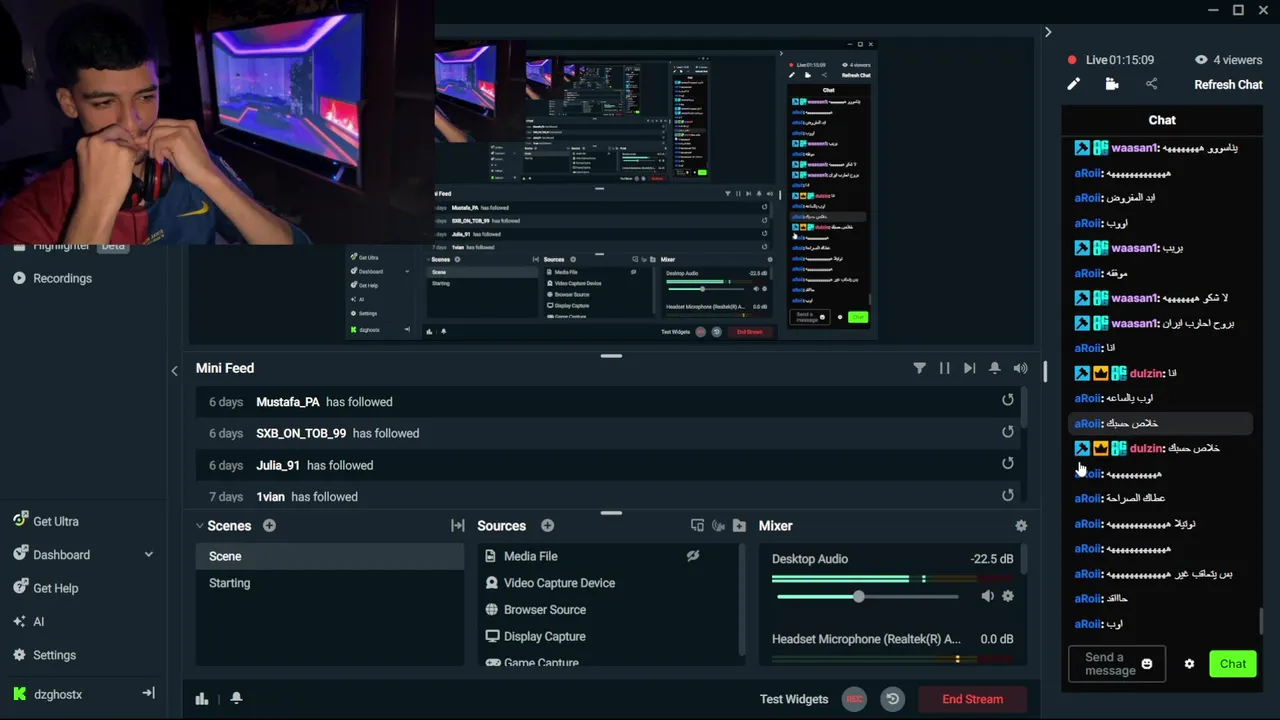Open Desktop Audio settings gear

click(x=1008, y=596)
